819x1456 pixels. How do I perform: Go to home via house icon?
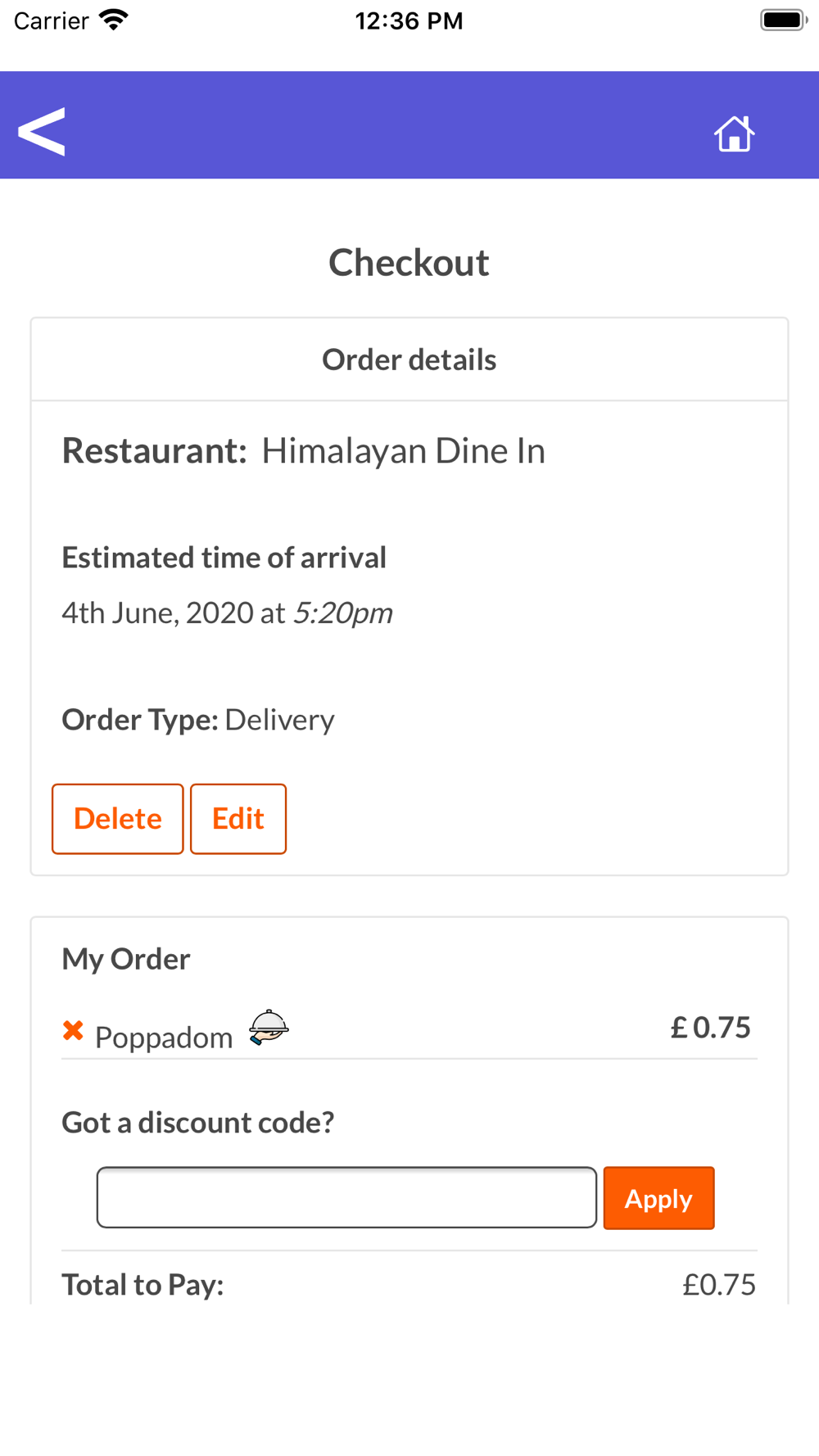734,133
